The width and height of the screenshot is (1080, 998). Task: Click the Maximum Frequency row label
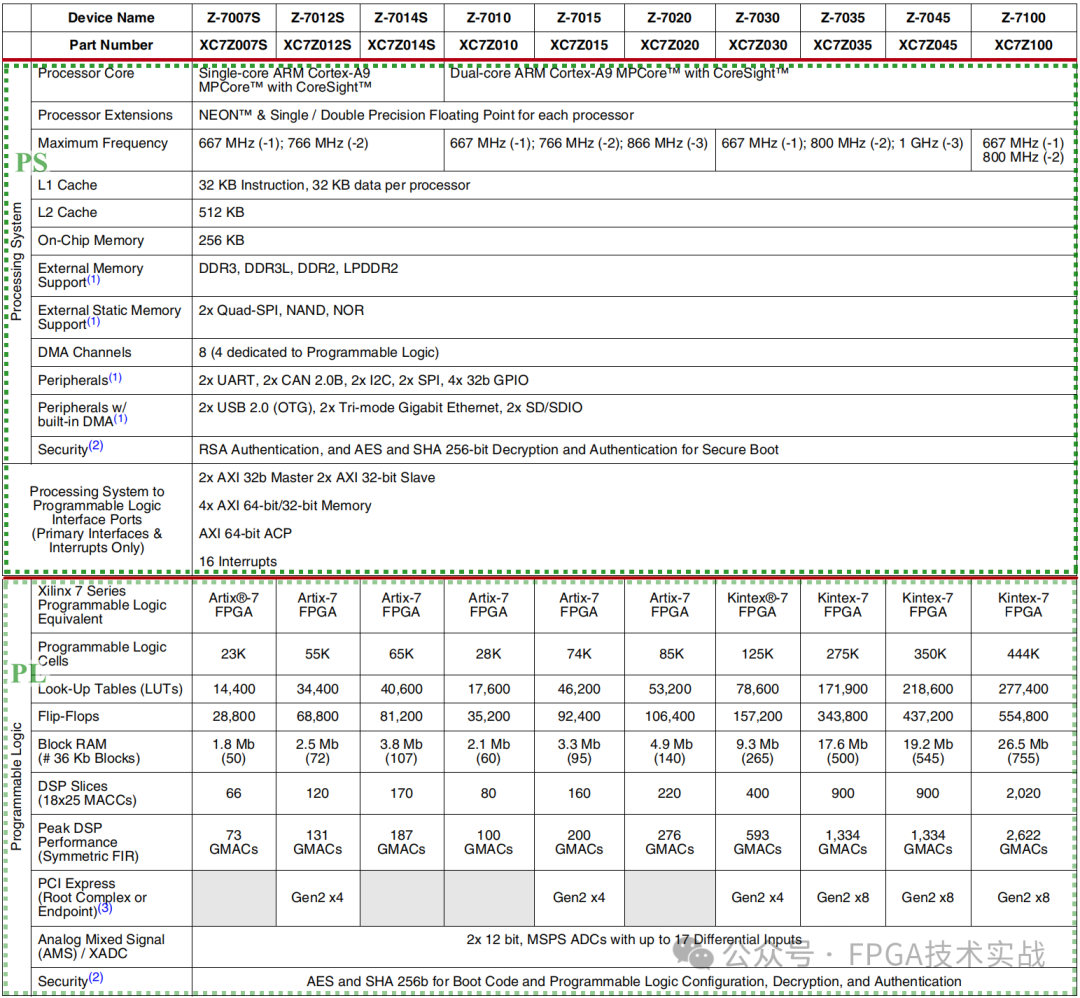(x=103, y=143)
